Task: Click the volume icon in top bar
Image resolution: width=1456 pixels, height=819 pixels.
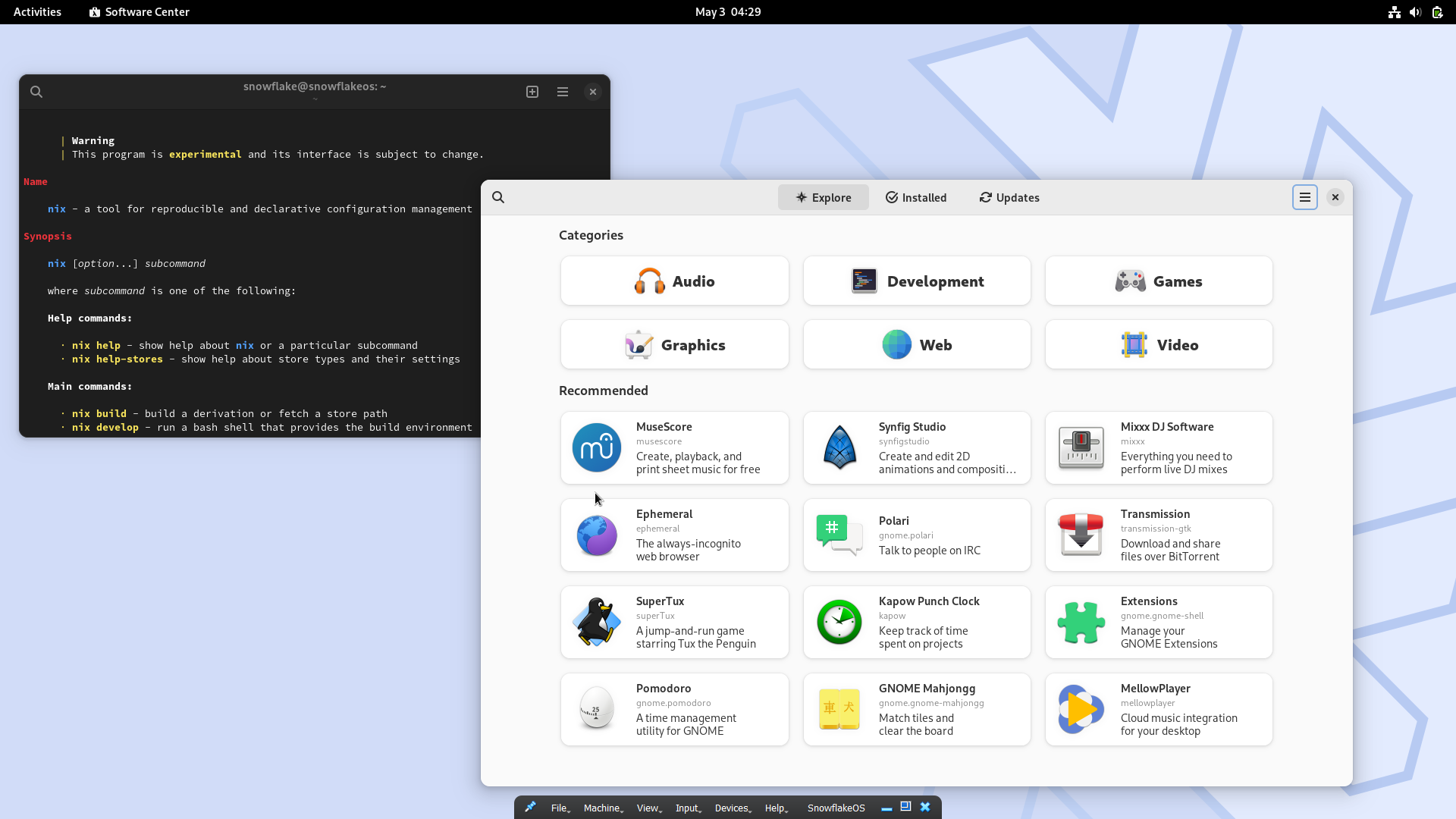Action: pyautogui.click(x=1415, y=12)
